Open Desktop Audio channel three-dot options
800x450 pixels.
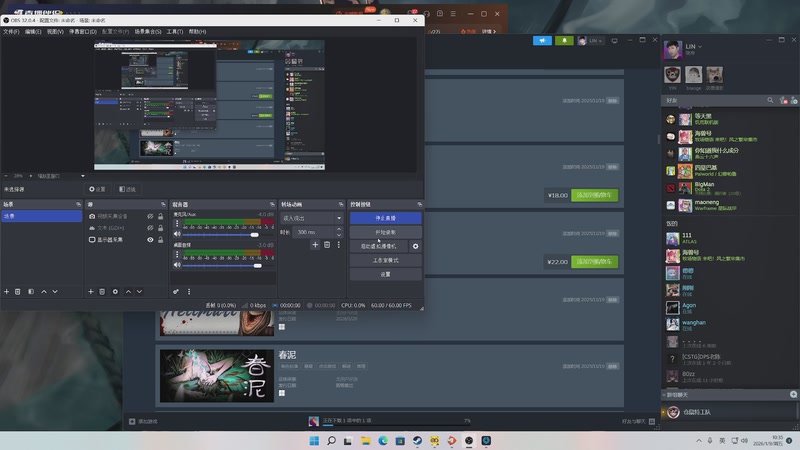pyautogui.click(x=177, y=254)
